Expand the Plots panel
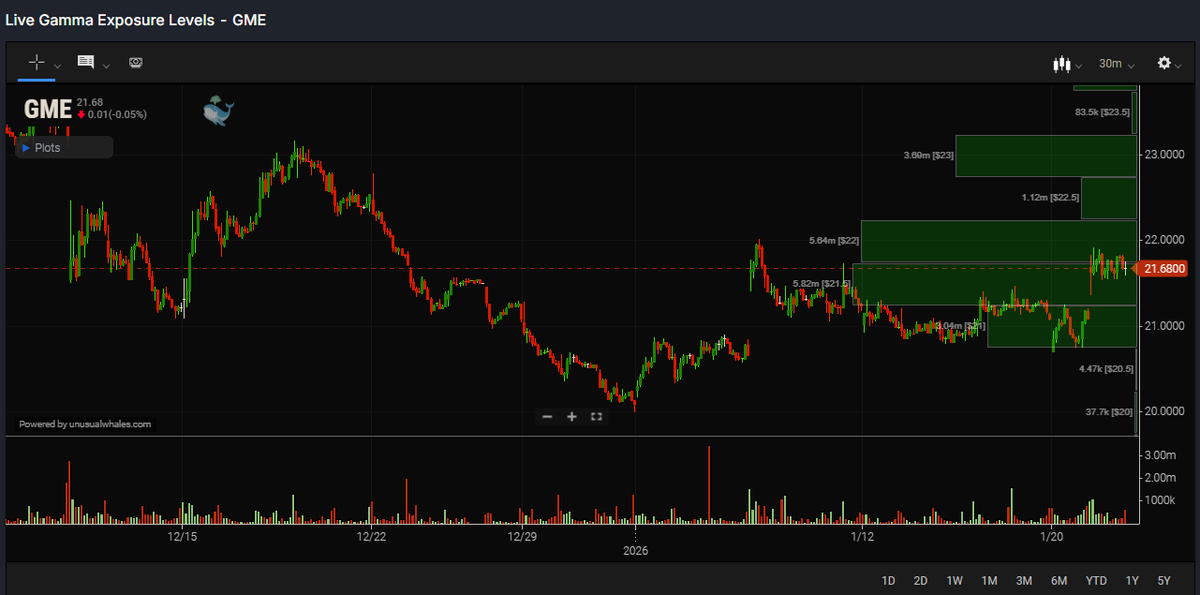This screenshot has width=1200, height=595. [64, 147]
